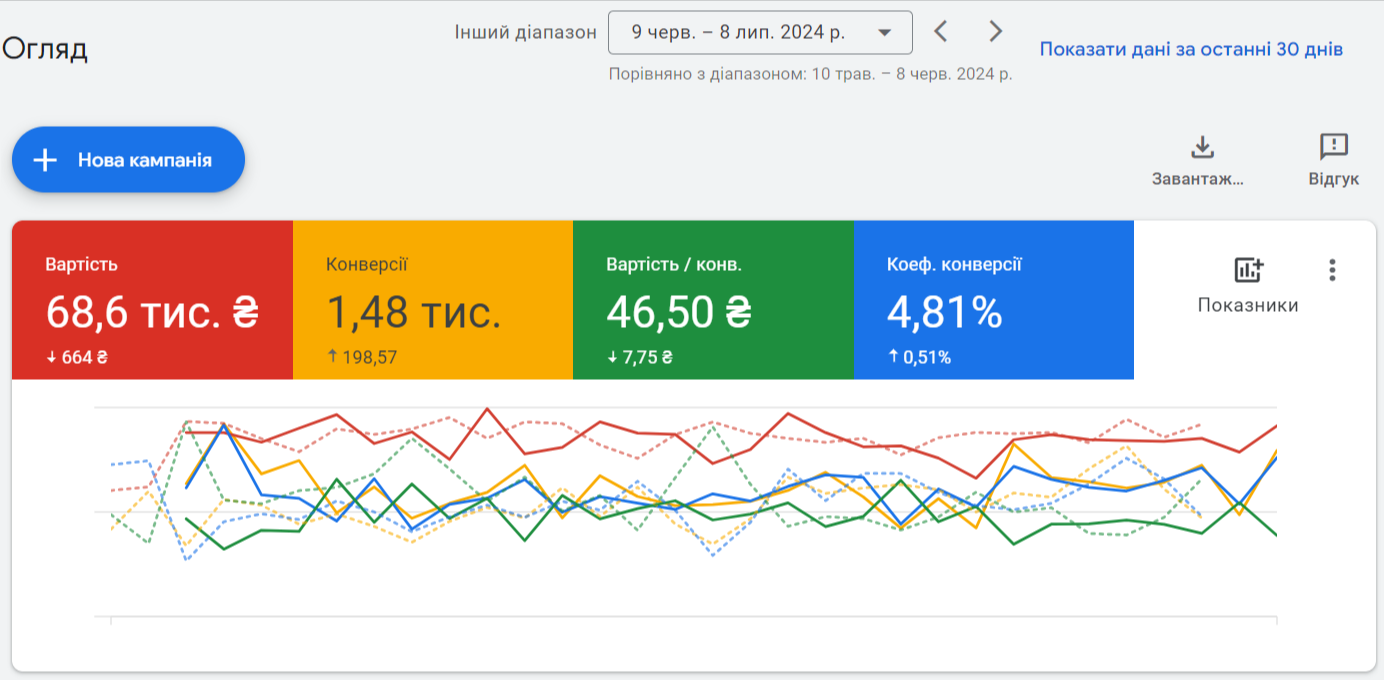Image resolution: width=1384 pixels, height=680 pixels.
Task: Go to next date range arrow
Action: tap(995, 32)
